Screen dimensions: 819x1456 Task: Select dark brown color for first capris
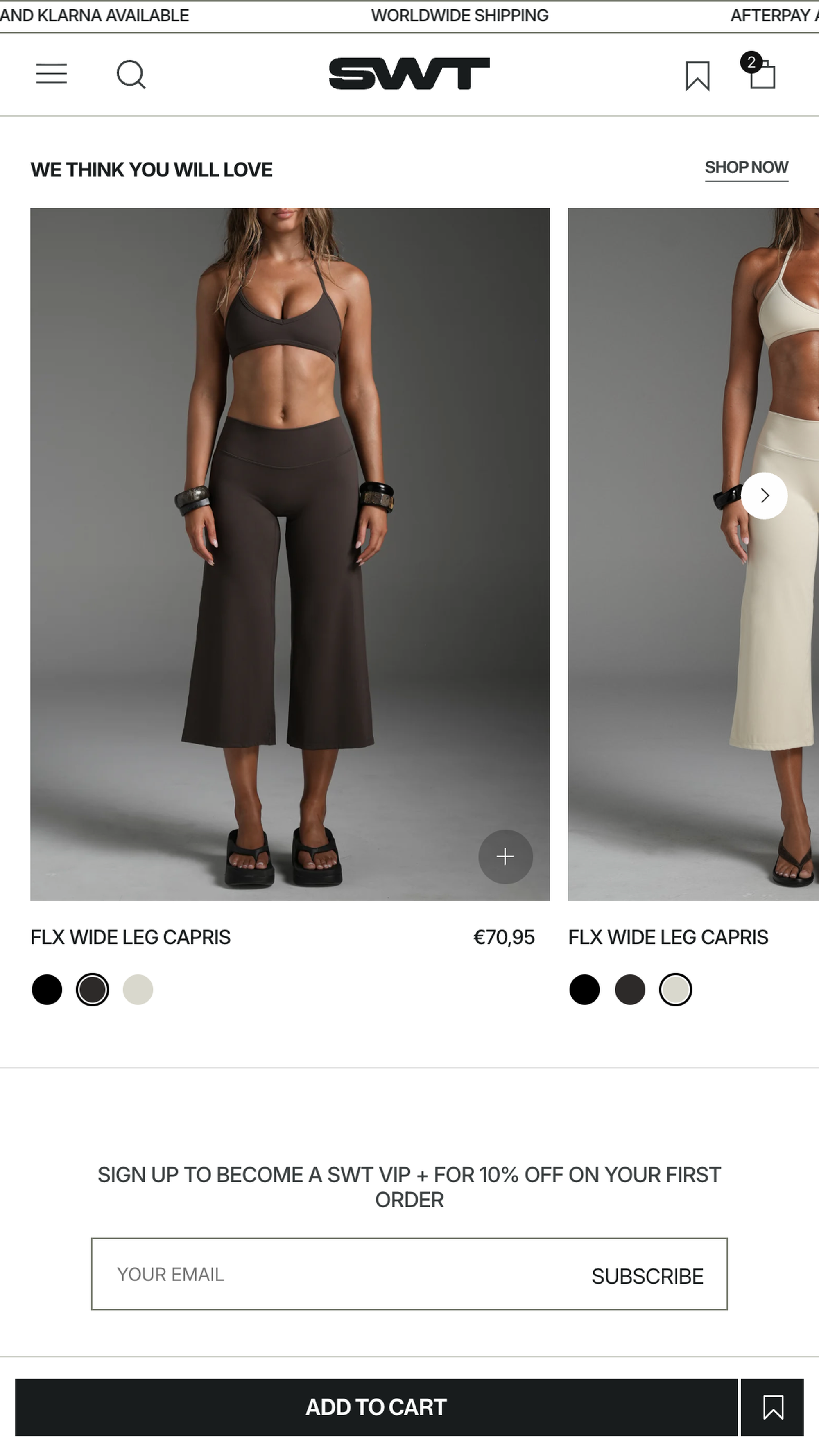pyautogui.click(x=92, y=990)
